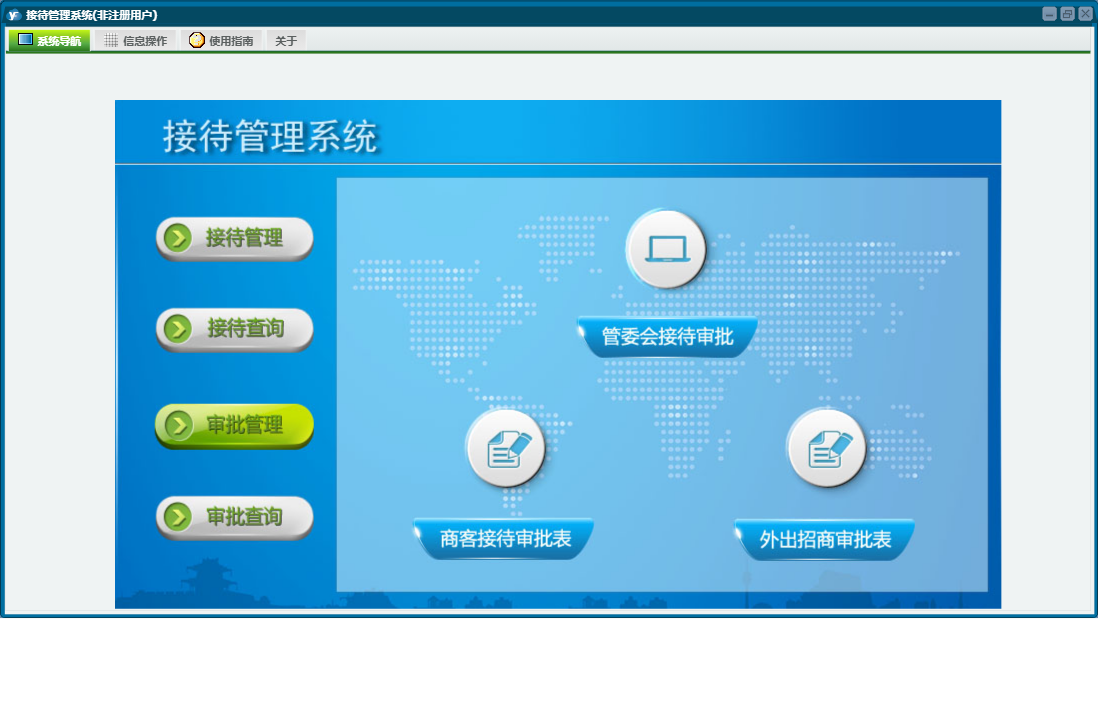Select the 审批查询 sidebar button

[234, 517]
